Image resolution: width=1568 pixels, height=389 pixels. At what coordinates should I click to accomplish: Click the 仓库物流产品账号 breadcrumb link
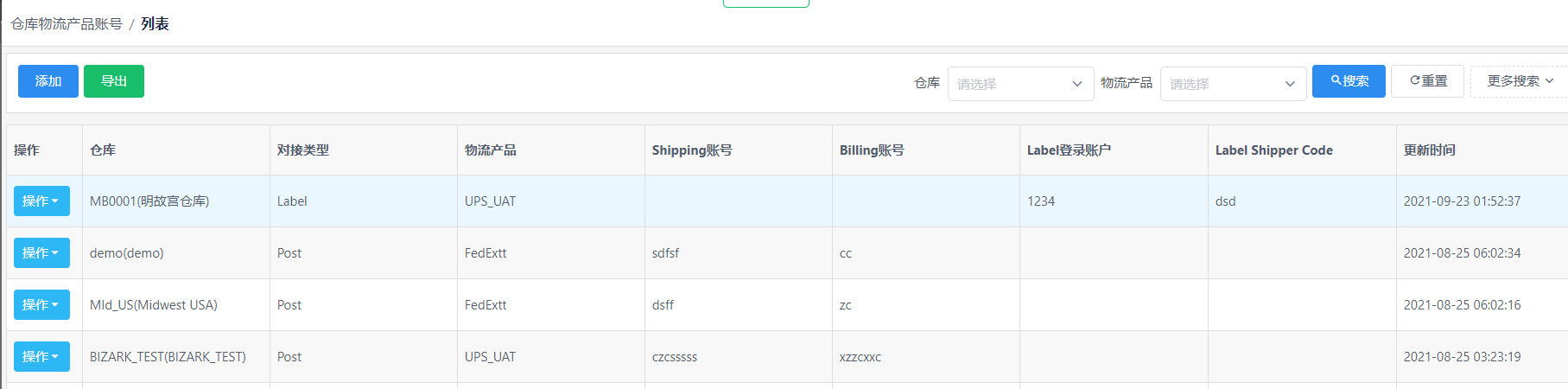coord(67,24)
